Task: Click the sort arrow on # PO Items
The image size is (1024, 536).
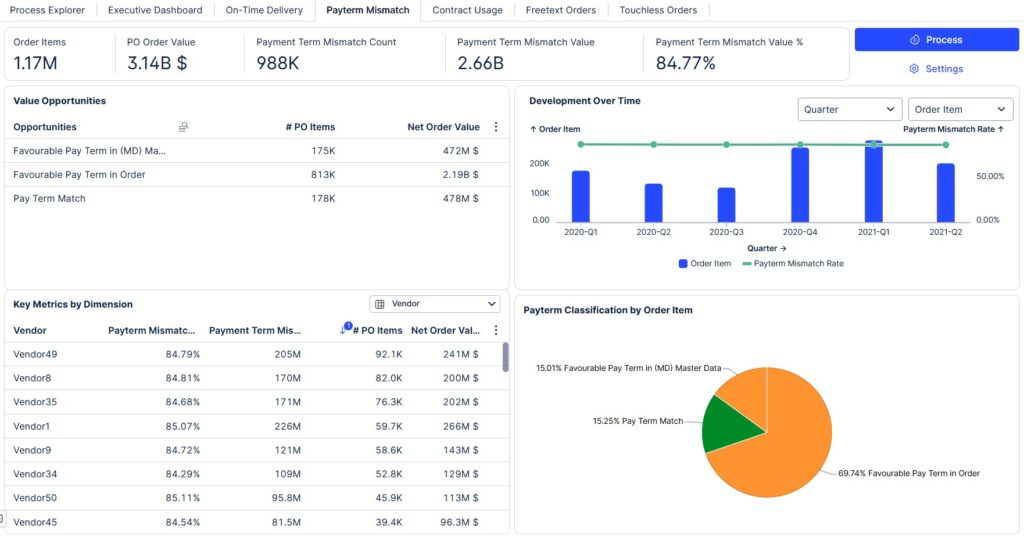Action: click(x=344, y=330)
